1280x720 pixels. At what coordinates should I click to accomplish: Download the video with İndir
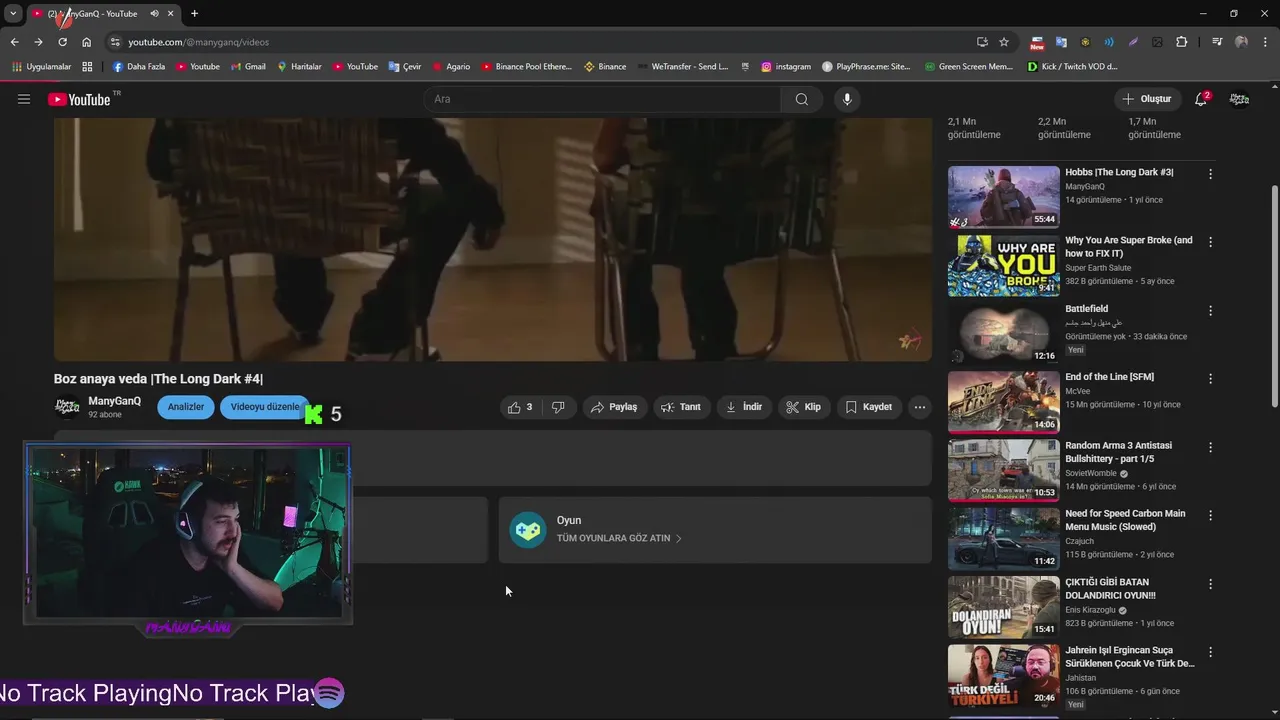(x=744, y=407)
